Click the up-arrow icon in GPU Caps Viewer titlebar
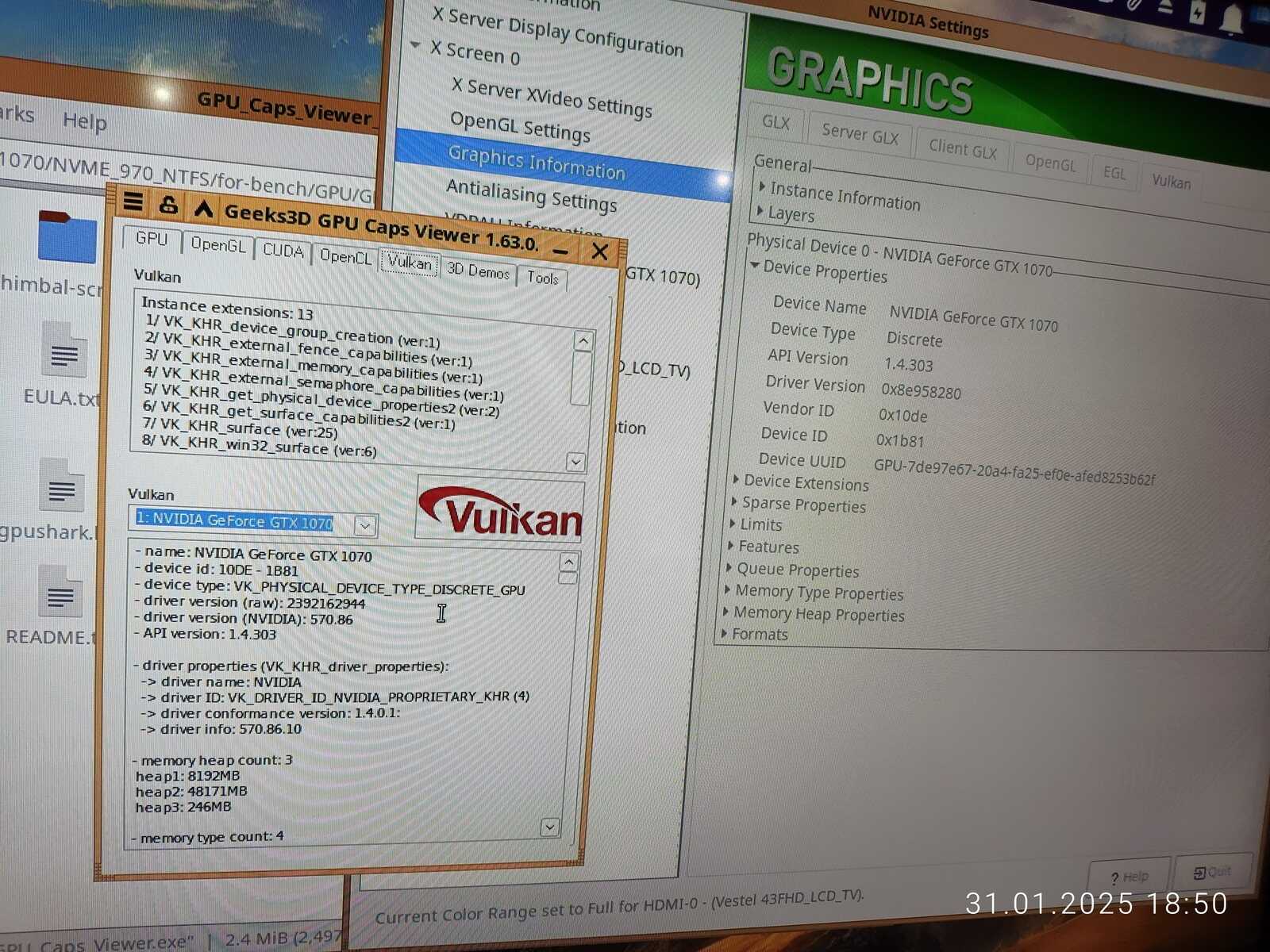Viewport: 1270px width, 952px height. coord(203,209)
